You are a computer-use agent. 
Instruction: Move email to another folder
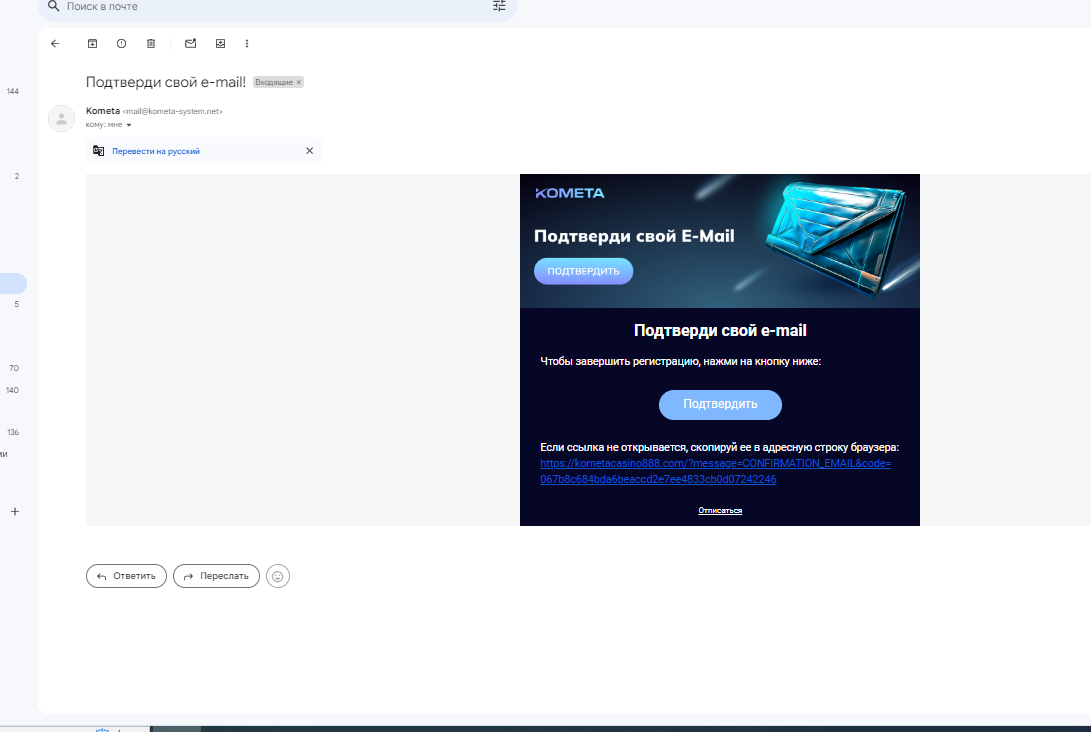pos(221,44)
